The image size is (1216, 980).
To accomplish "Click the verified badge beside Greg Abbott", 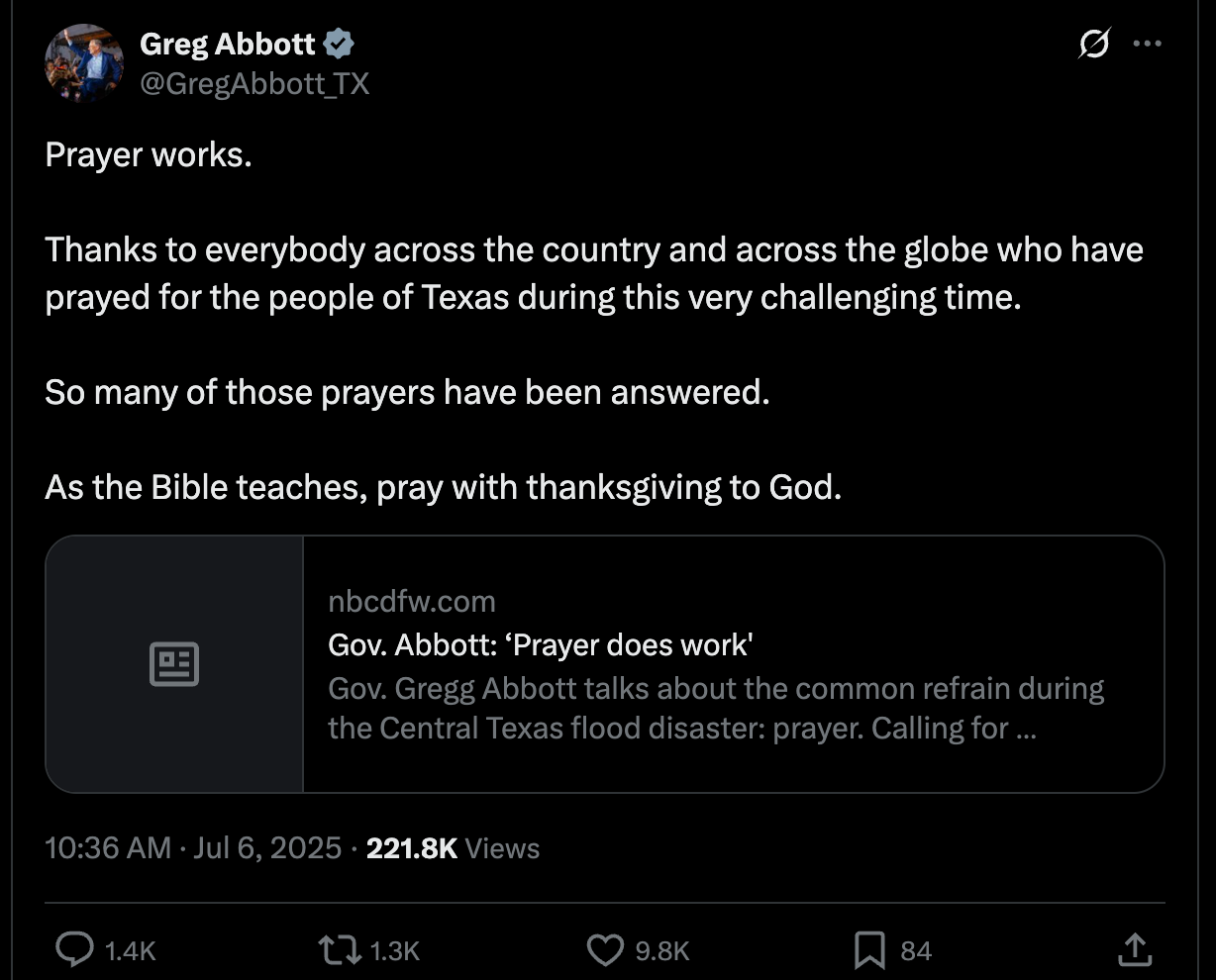I will click(340, 42).
